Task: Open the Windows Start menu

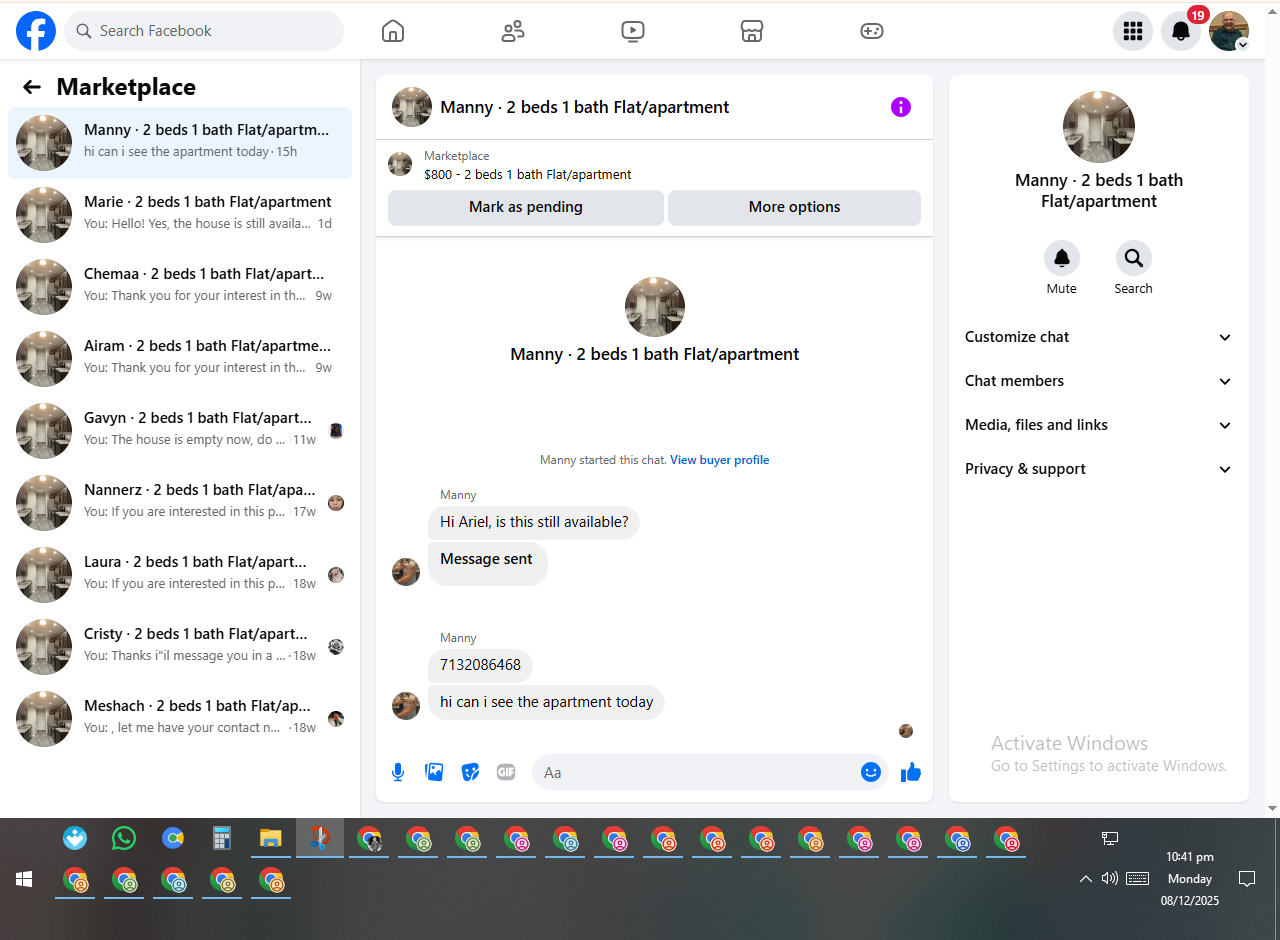Action: 24,879
